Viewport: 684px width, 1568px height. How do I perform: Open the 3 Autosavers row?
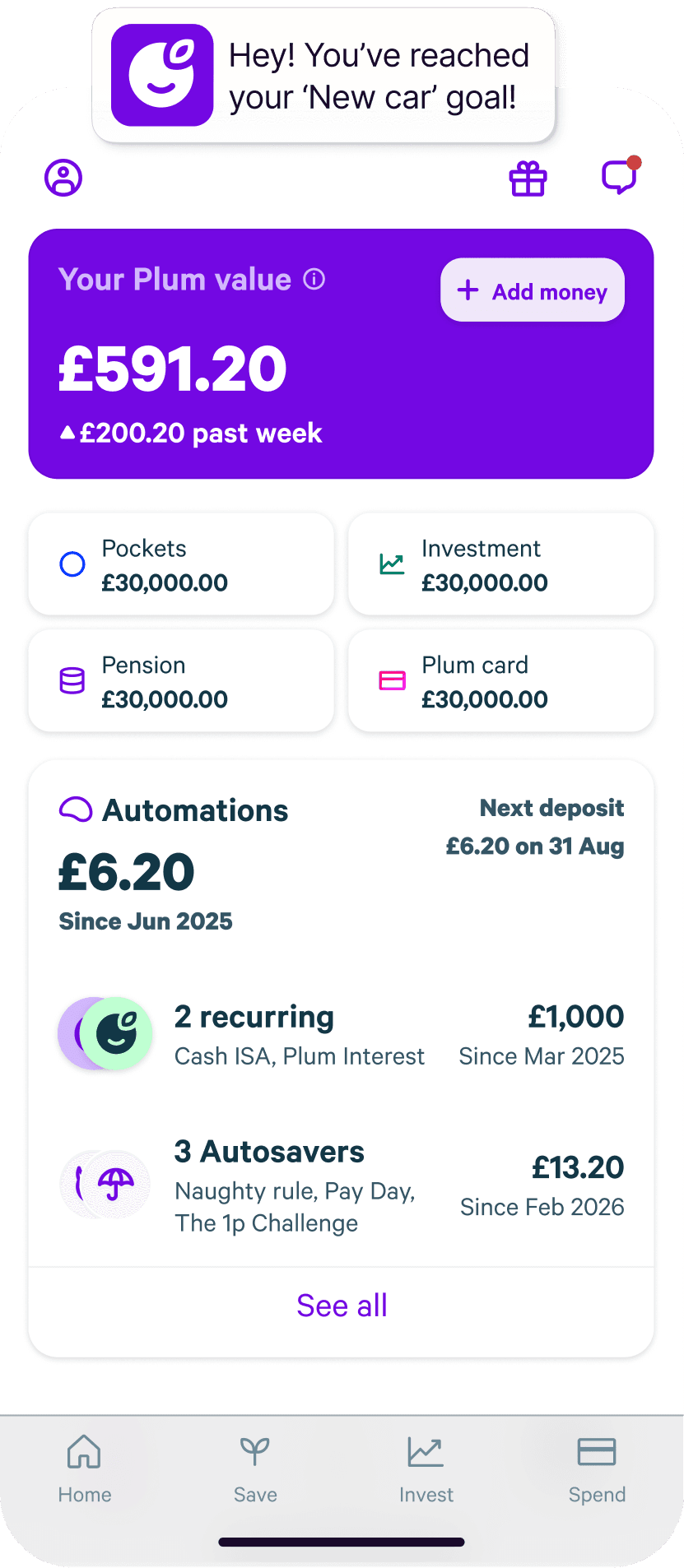pos(341,1185)
